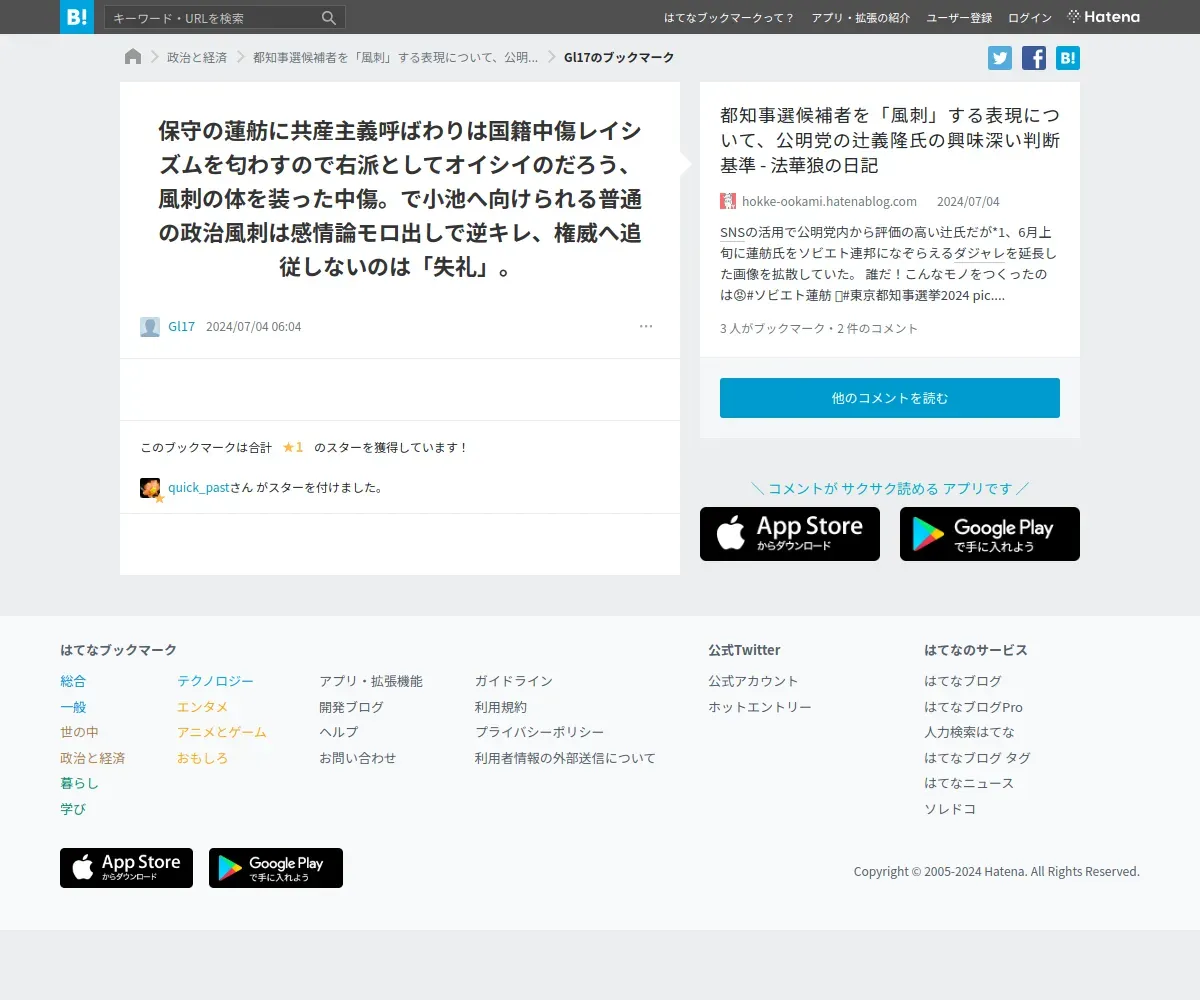
Task: Share on Facebook icon
Action: tap(1034, 58)
